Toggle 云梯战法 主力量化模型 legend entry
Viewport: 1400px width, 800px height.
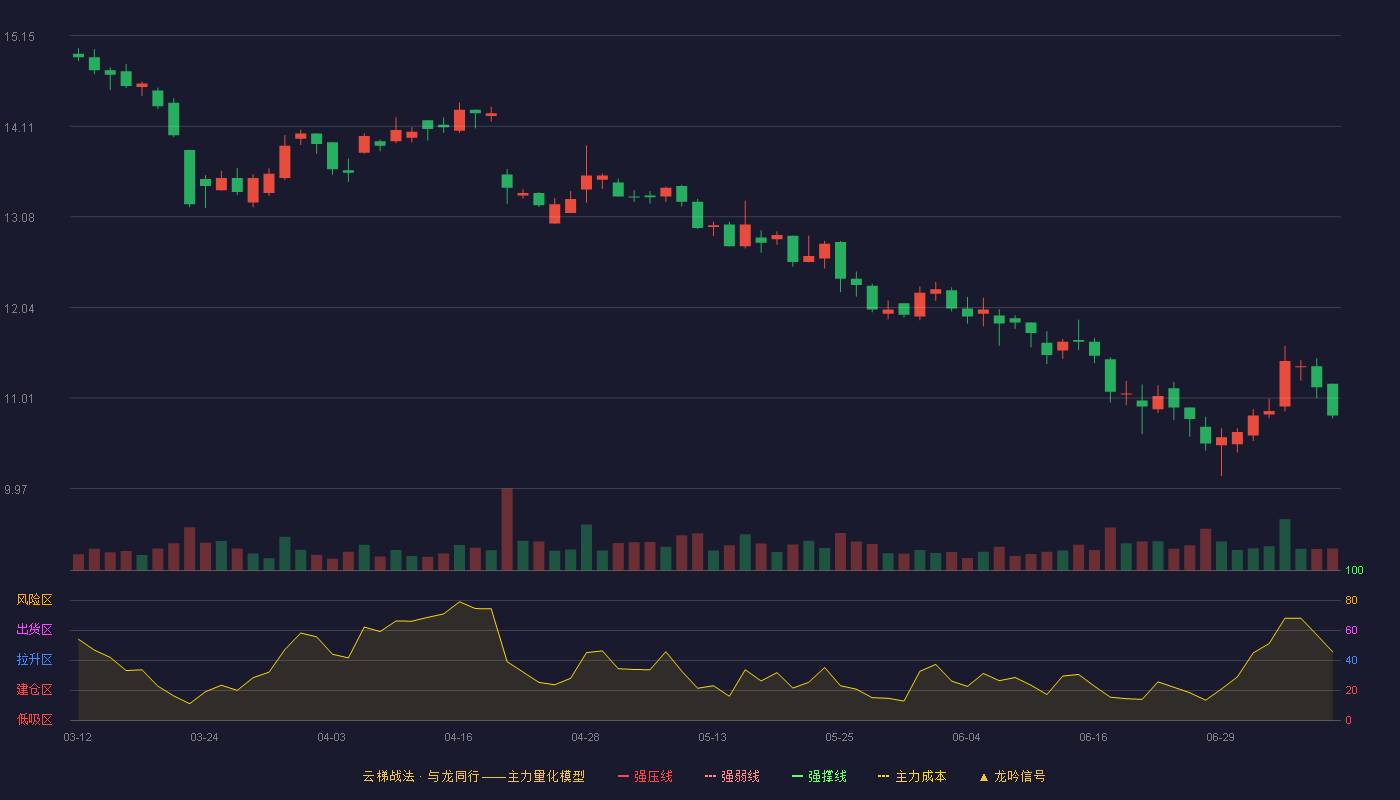coord(473,776)
